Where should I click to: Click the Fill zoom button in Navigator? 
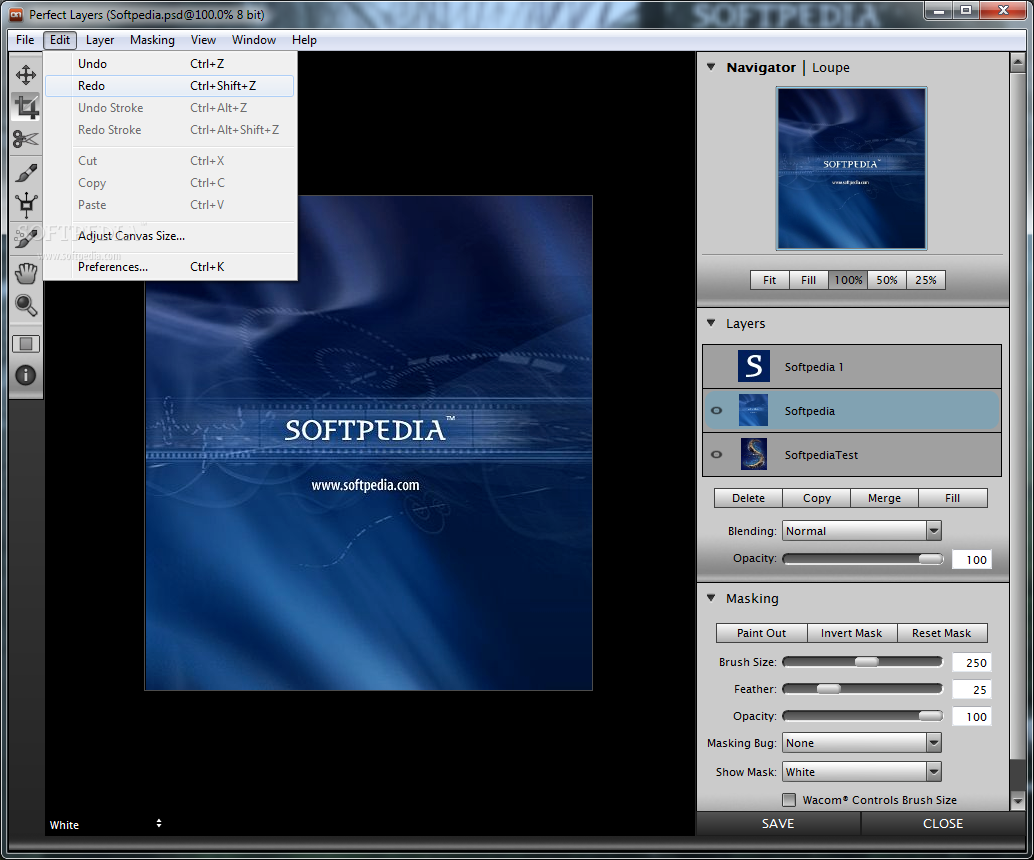(808, 280)
